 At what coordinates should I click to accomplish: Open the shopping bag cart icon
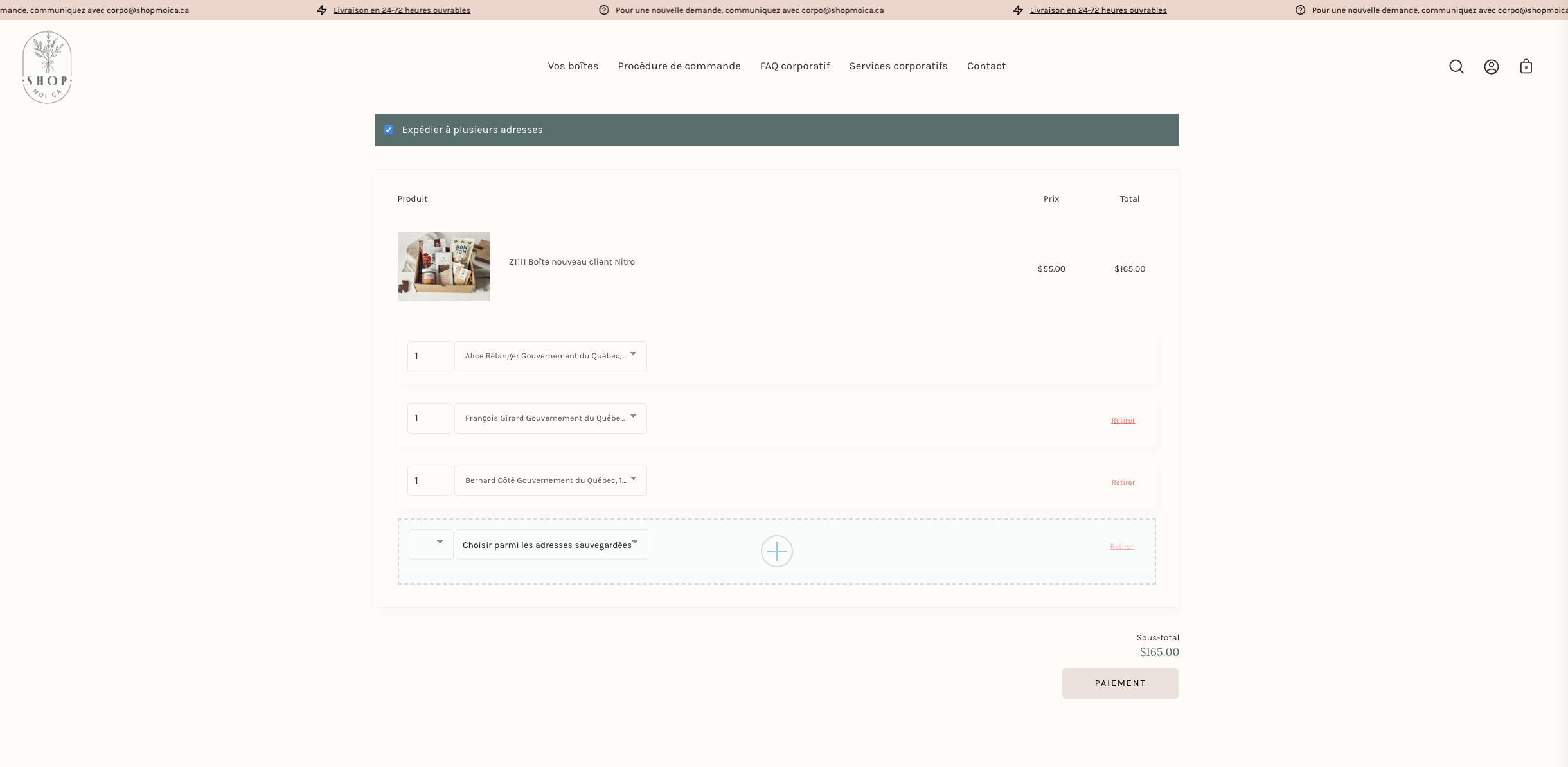[x=1526, y=66]
